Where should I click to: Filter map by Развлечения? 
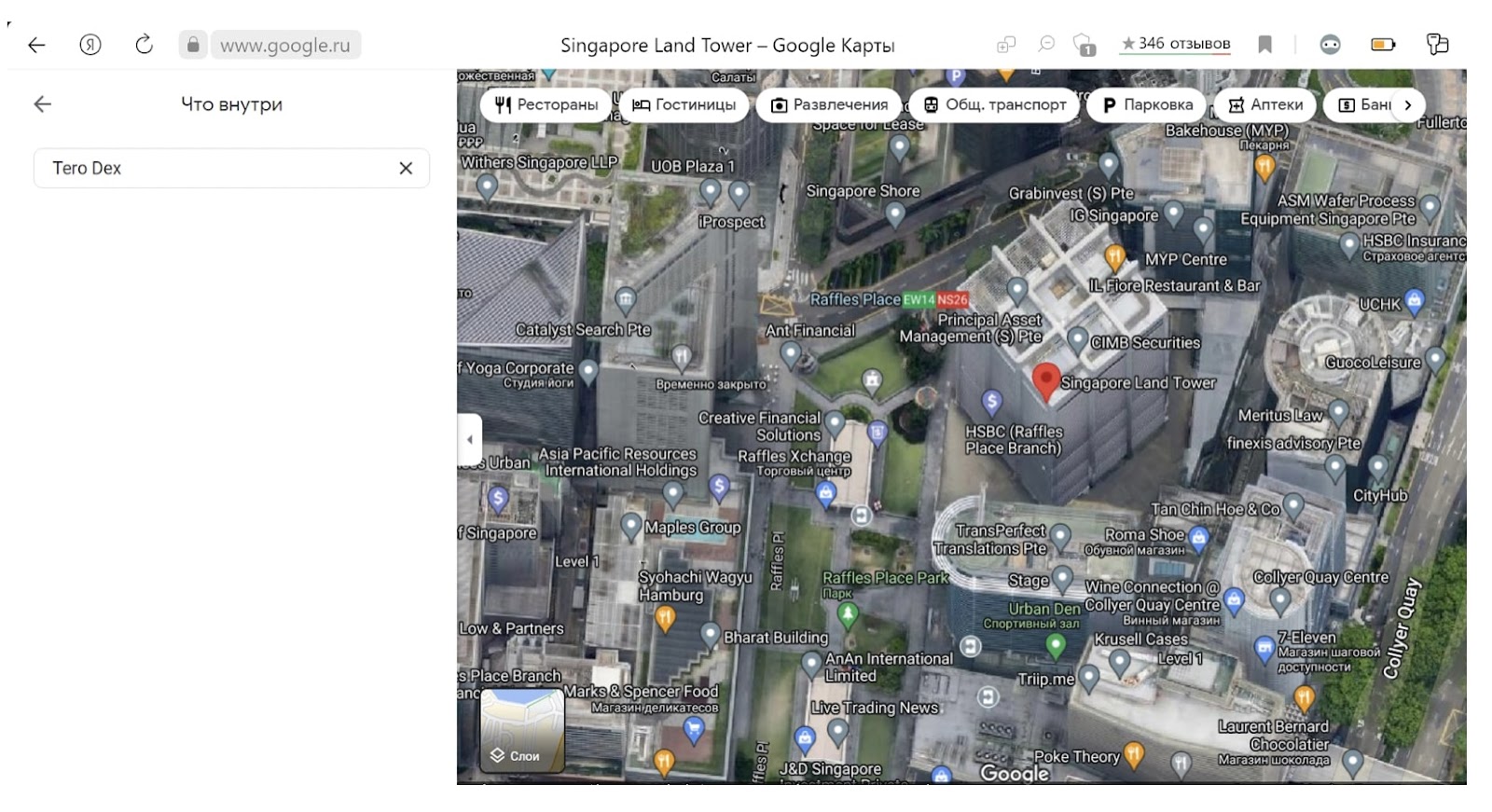[x=829, y=104]
